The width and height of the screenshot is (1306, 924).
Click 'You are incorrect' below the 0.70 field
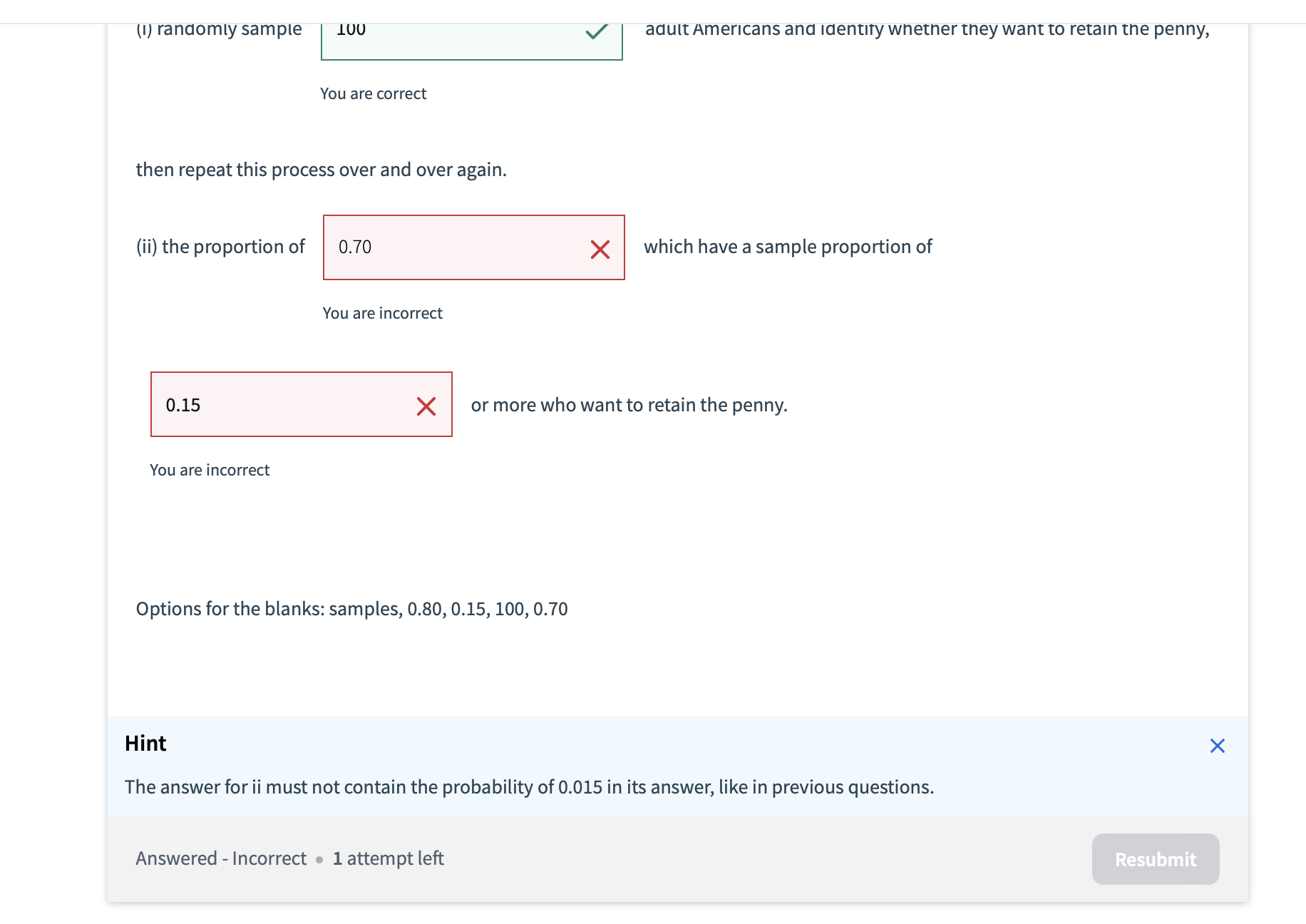click(x=382, y=314)
